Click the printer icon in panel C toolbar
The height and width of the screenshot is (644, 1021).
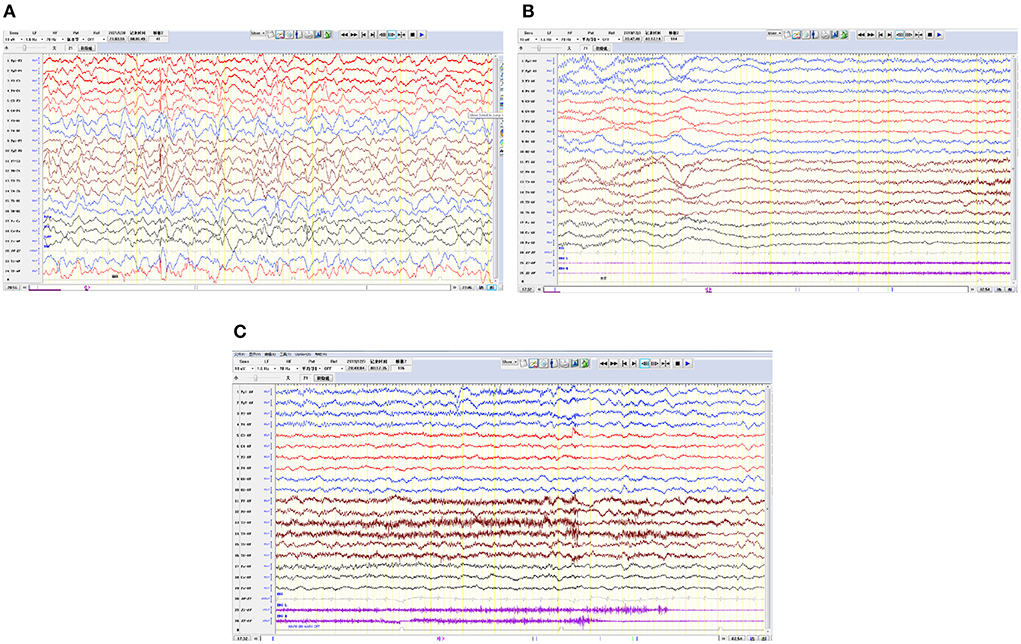pyautogui.click(x=564, y=363)
